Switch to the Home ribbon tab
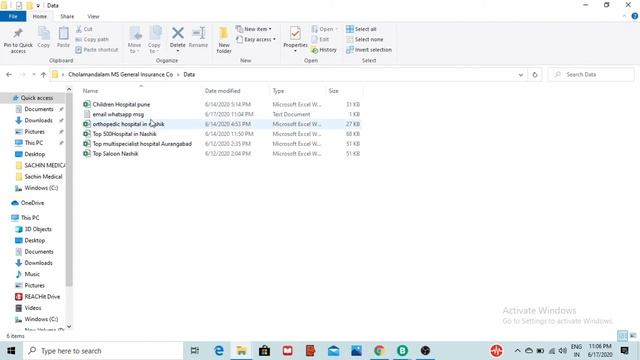Screen dimensions: 640x360 [40, 16]
